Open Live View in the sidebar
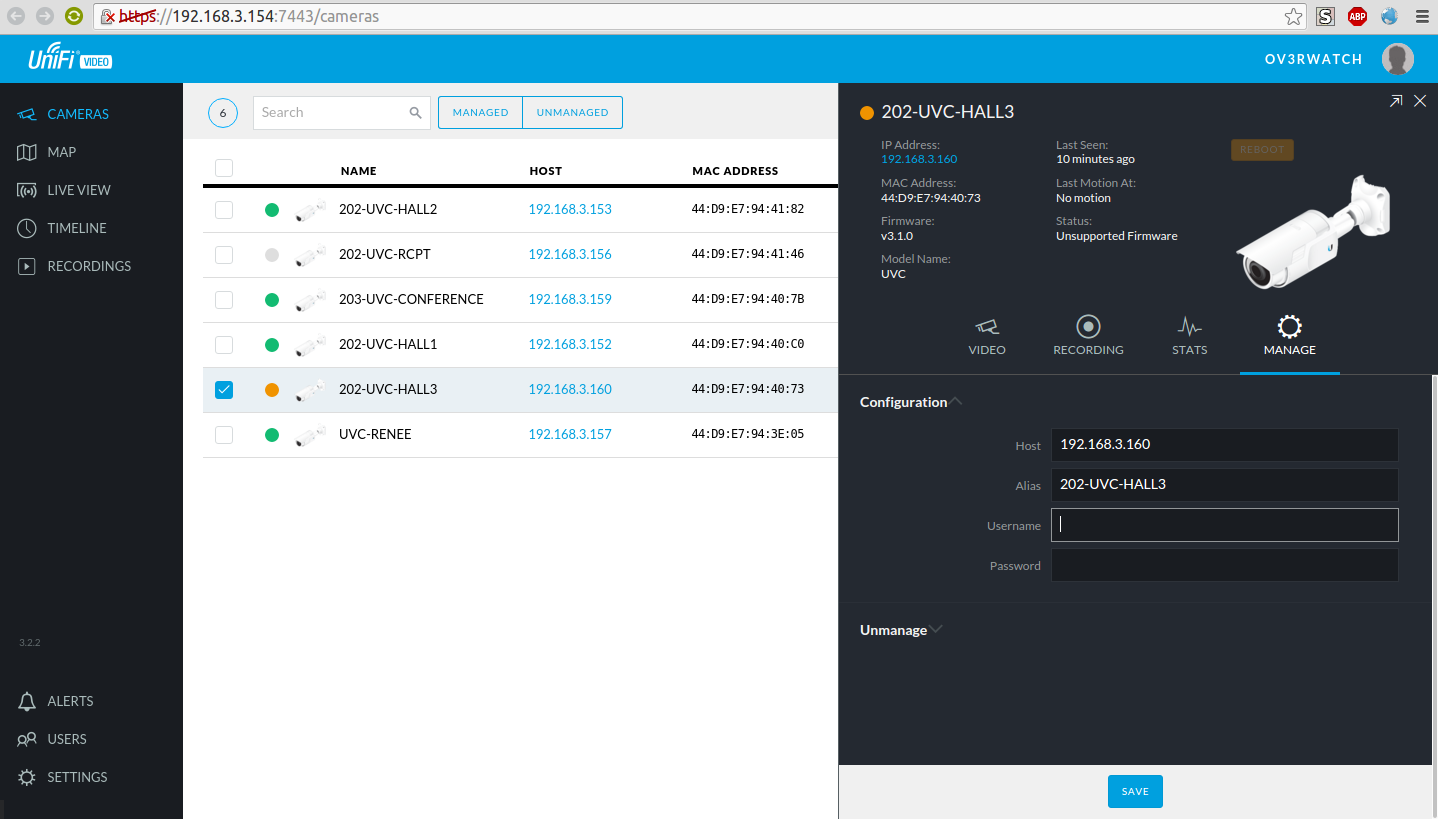1438x819 pixels. (x=78, y=190)
